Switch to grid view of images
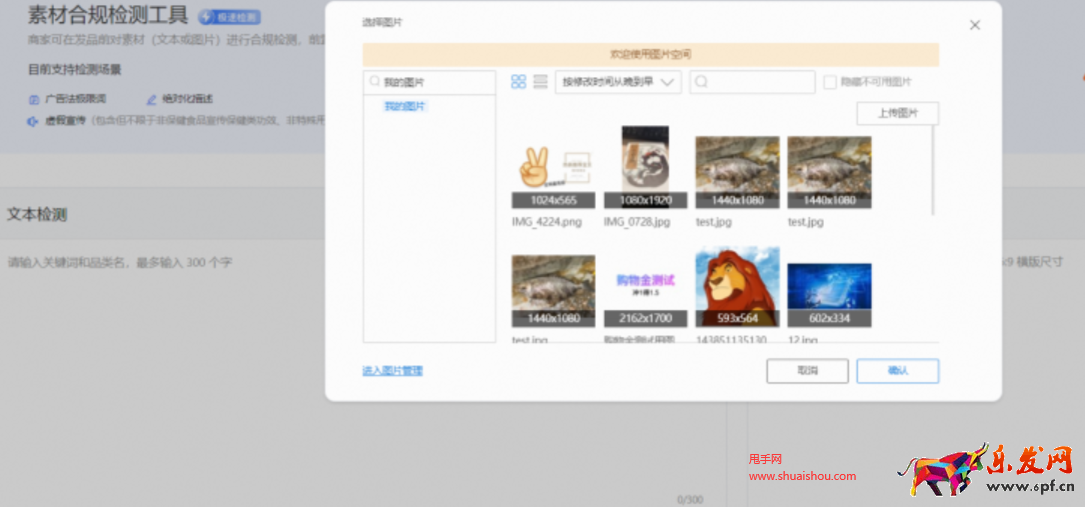Screen dimensions: 1085x507 [518, 82]
